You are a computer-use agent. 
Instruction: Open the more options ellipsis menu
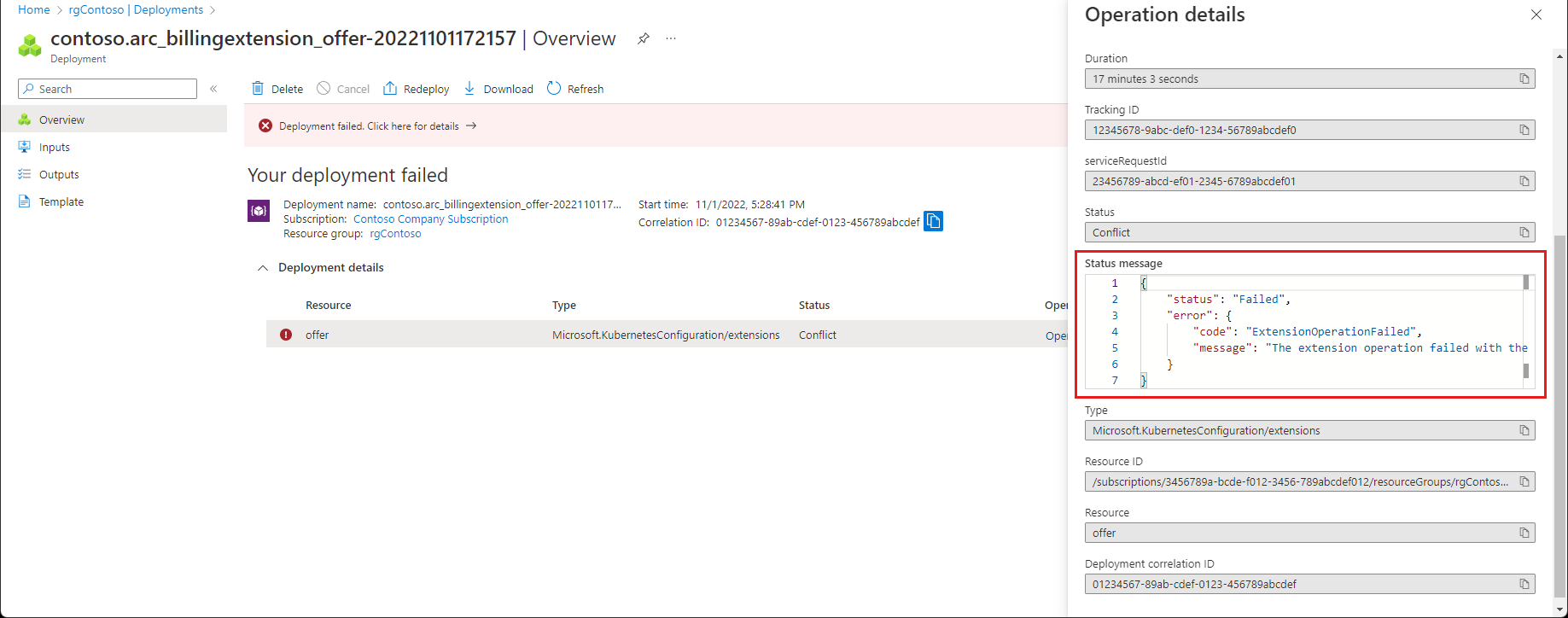[x=671, y=38]
